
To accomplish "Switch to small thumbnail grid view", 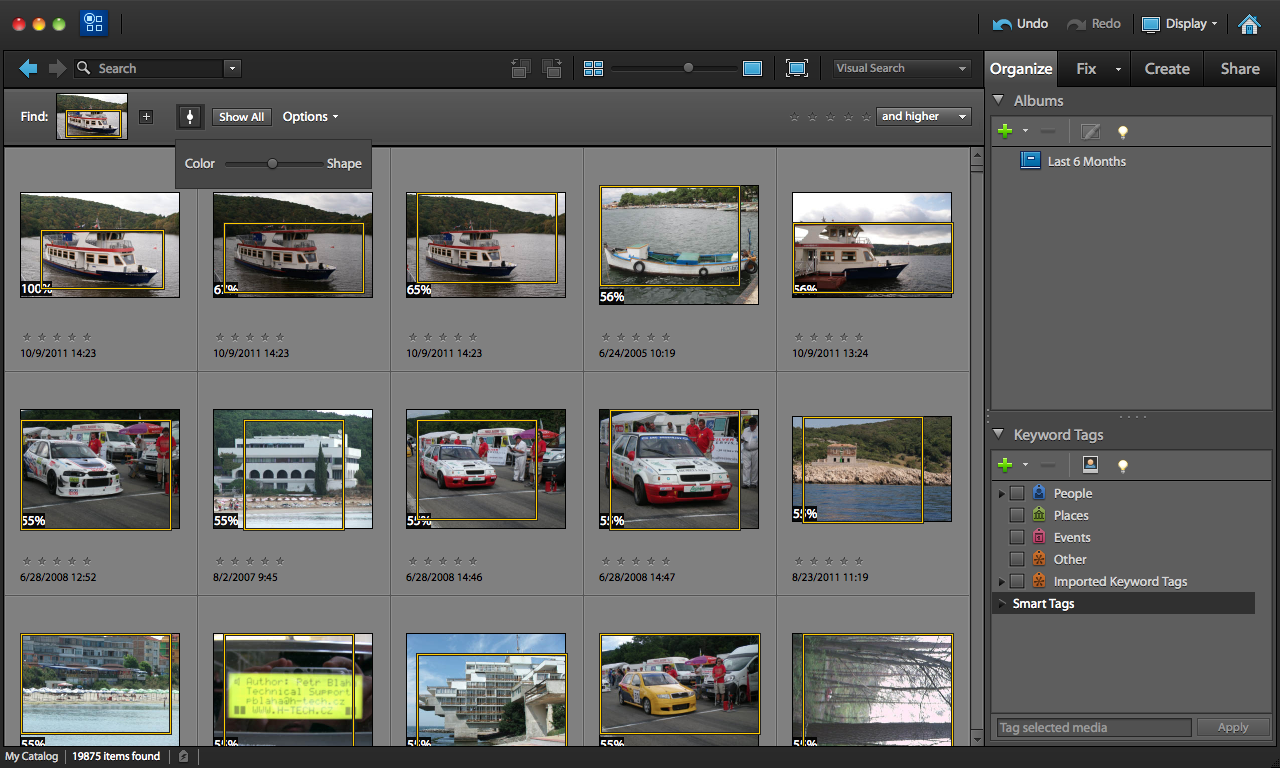I will [x=594, y=68].
